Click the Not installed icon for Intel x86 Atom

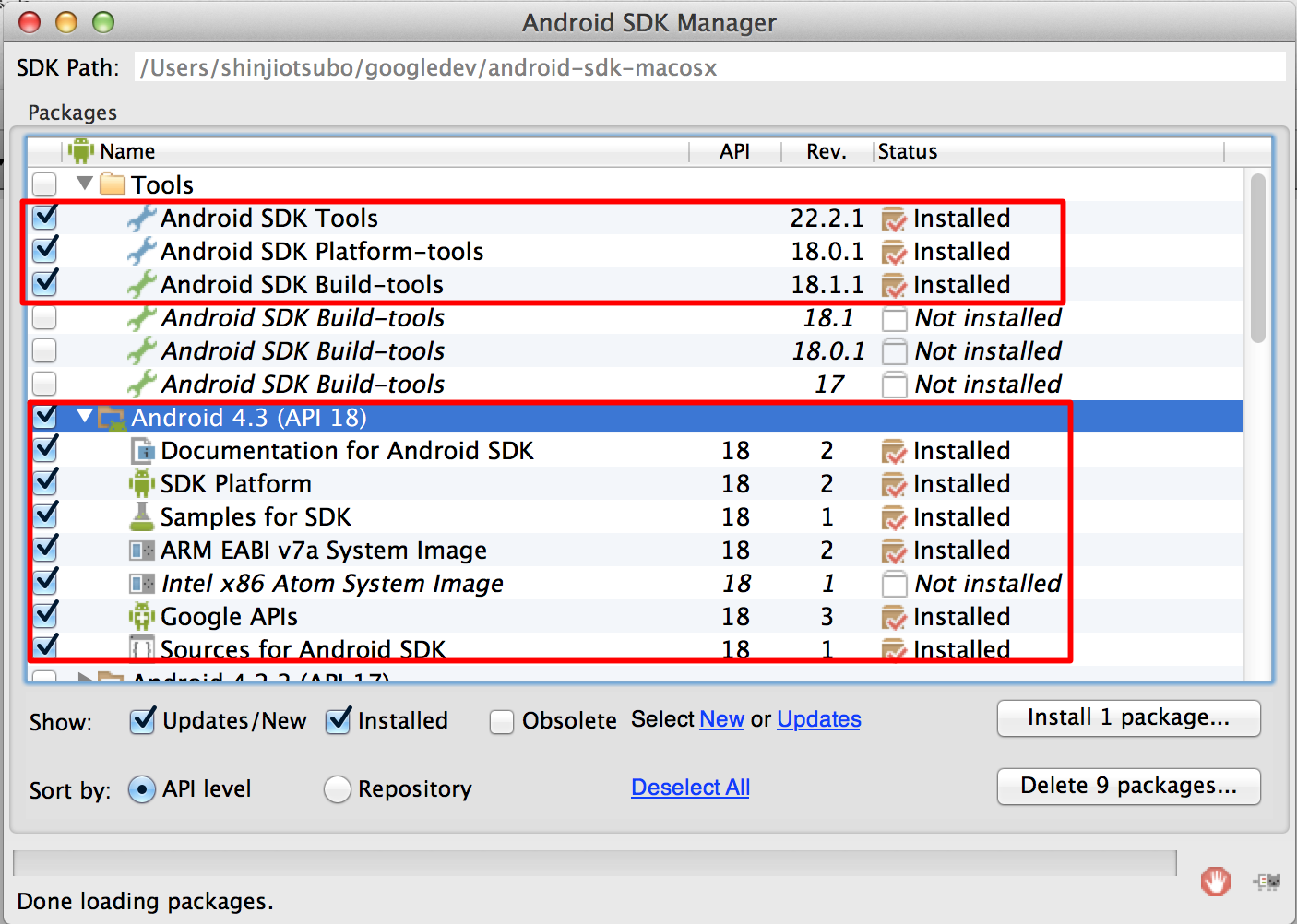click(x=894, y=584)
